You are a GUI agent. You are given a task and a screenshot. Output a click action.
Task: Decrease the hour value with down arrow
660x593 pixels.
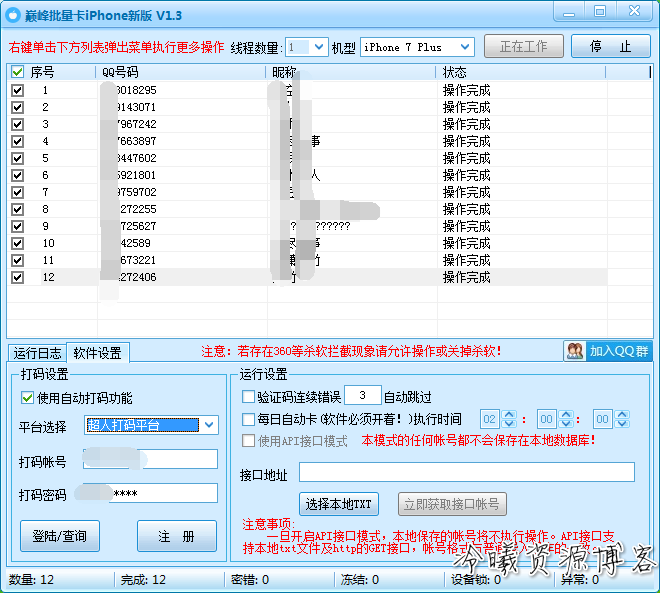click(x=509, y=423)
